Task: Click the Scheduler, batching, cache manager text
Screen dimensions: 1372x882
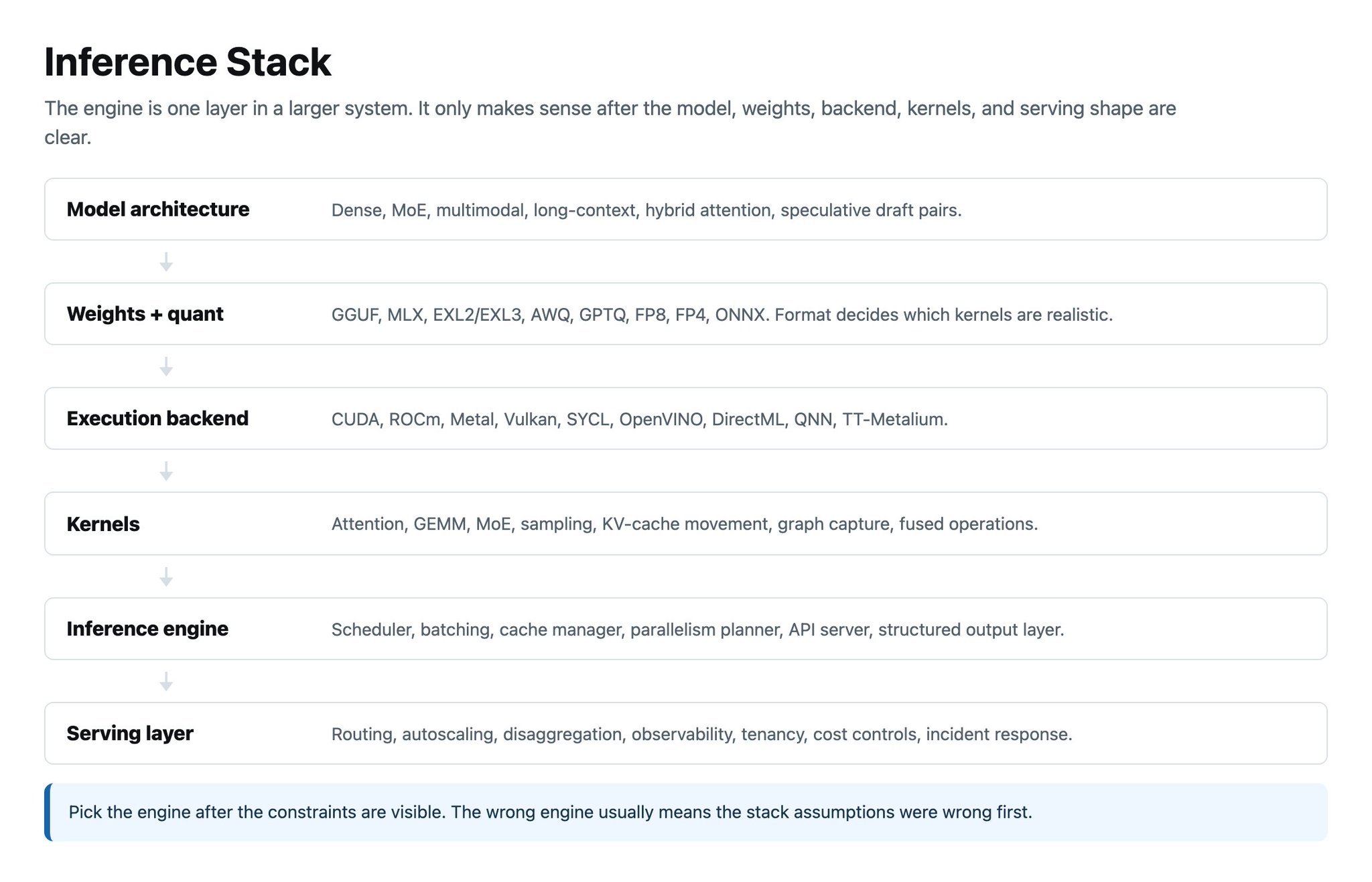Action: tap(698, 630)
